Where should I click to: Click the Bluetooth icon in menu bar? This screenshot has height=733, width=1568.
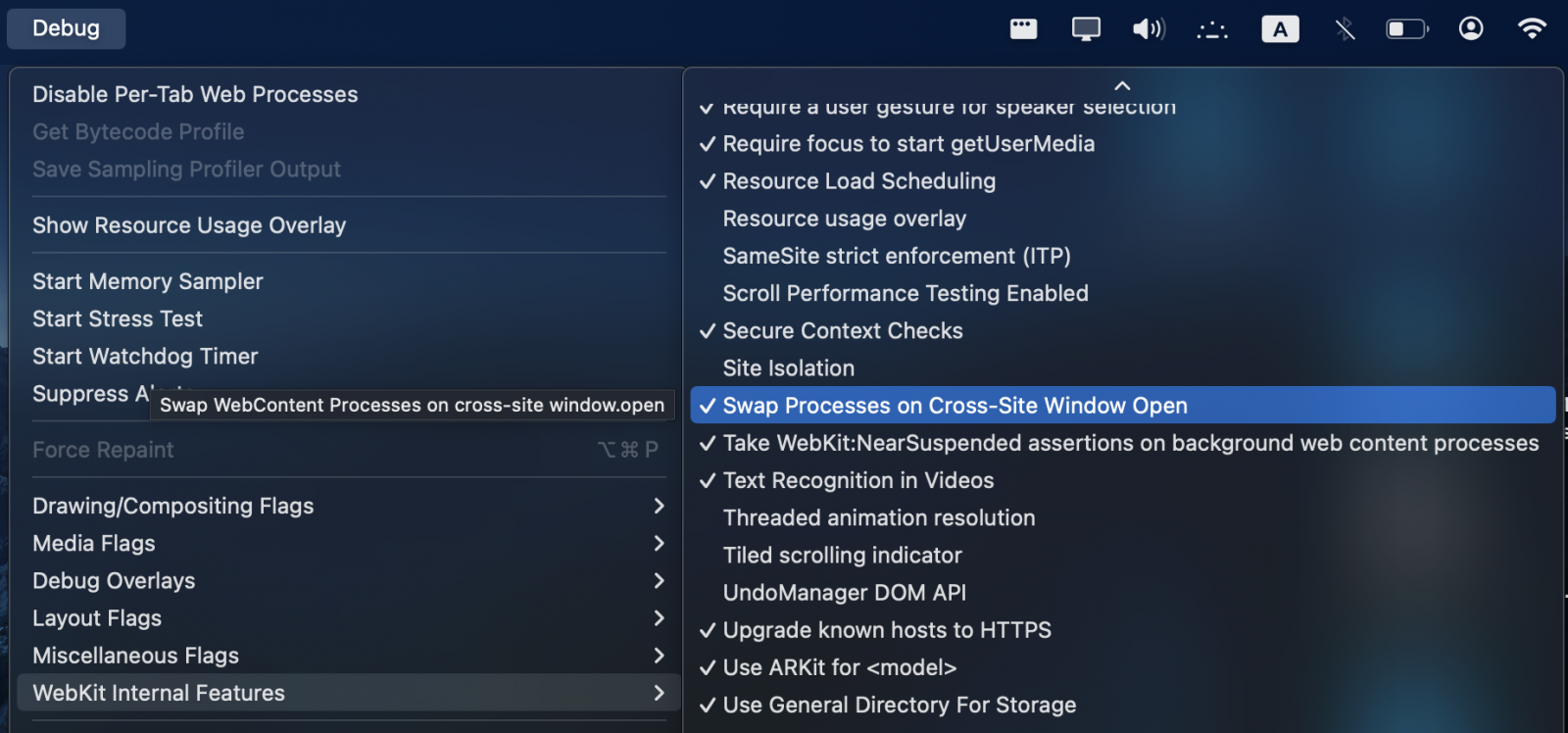click(x=1345, y=29)
